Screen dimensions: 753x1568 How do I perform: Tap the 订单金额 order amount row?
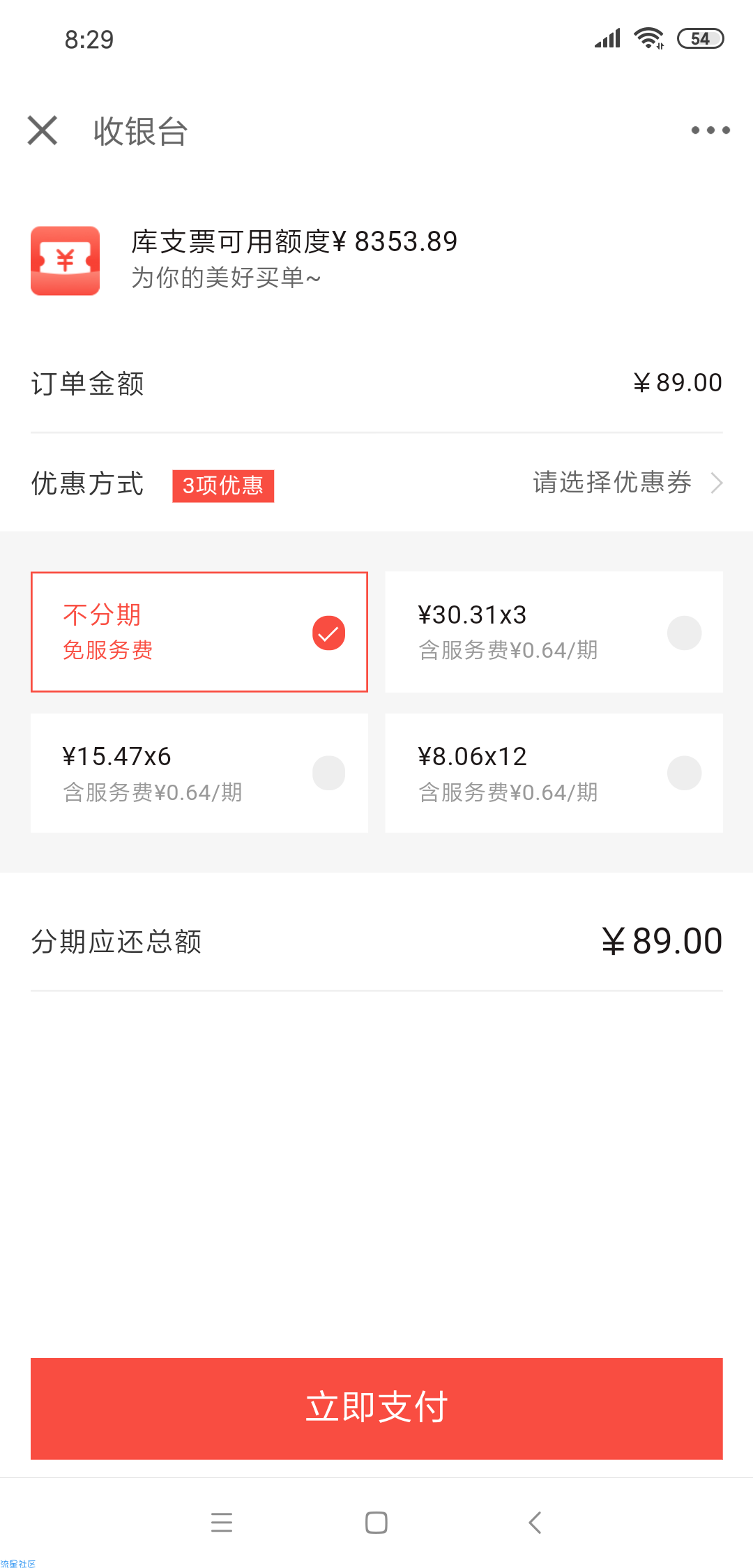coord(376,383)
